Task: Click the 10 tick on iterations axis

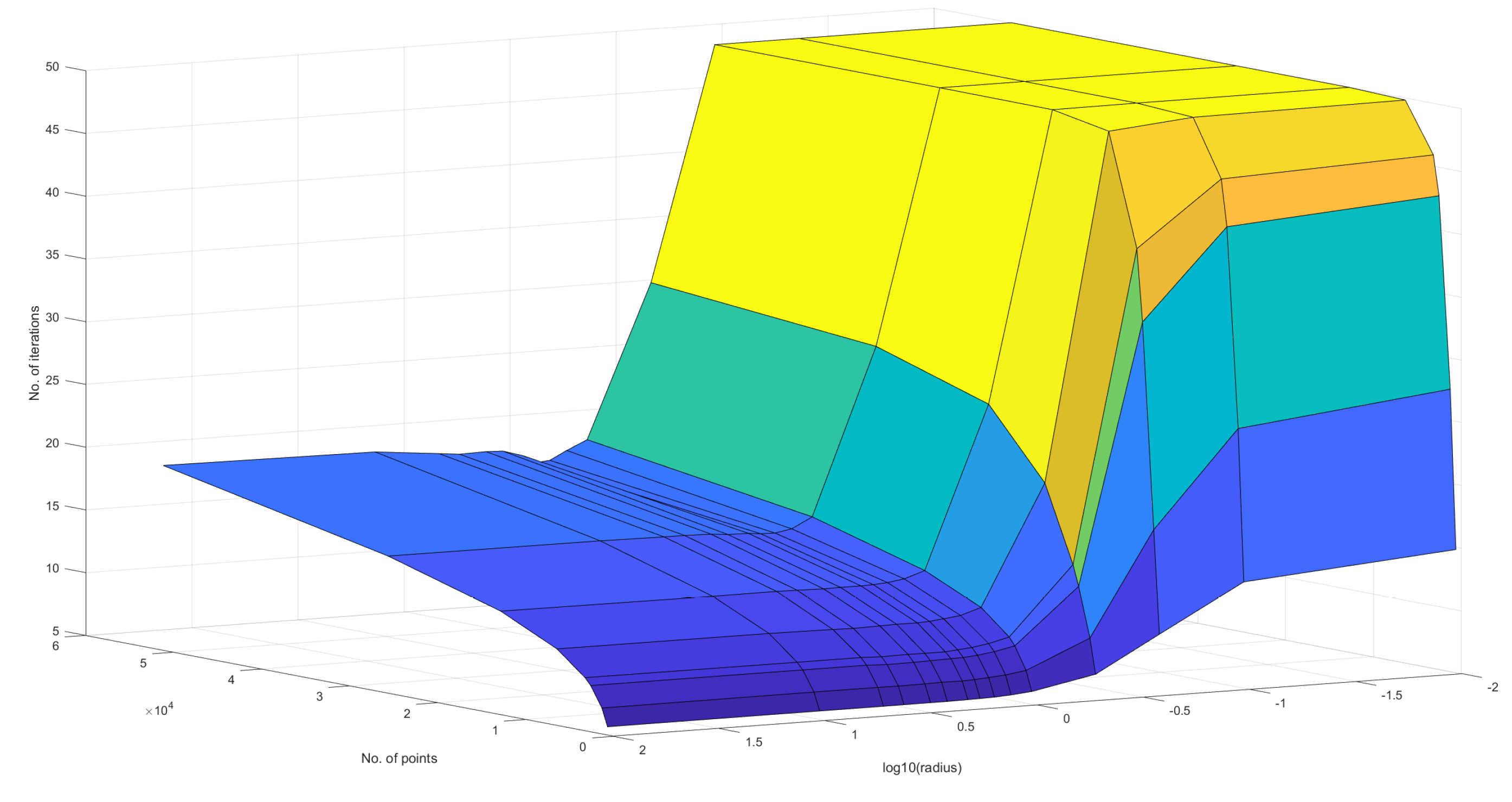Action: (x=52, y=568)
